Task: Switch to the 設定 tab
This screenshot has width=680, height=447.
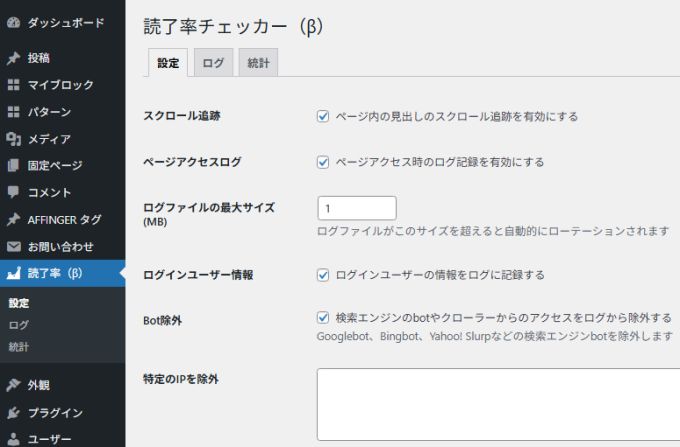Action: coord(168,63)
